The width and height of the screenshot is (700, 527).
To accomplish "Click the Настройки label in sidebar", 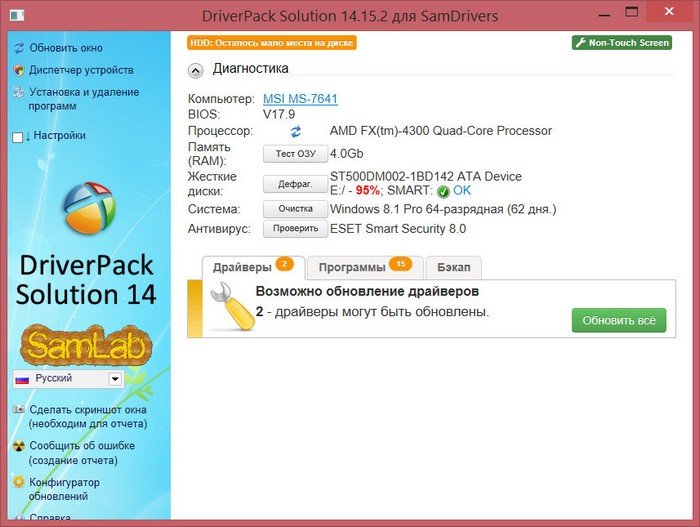I will point(59,135).
